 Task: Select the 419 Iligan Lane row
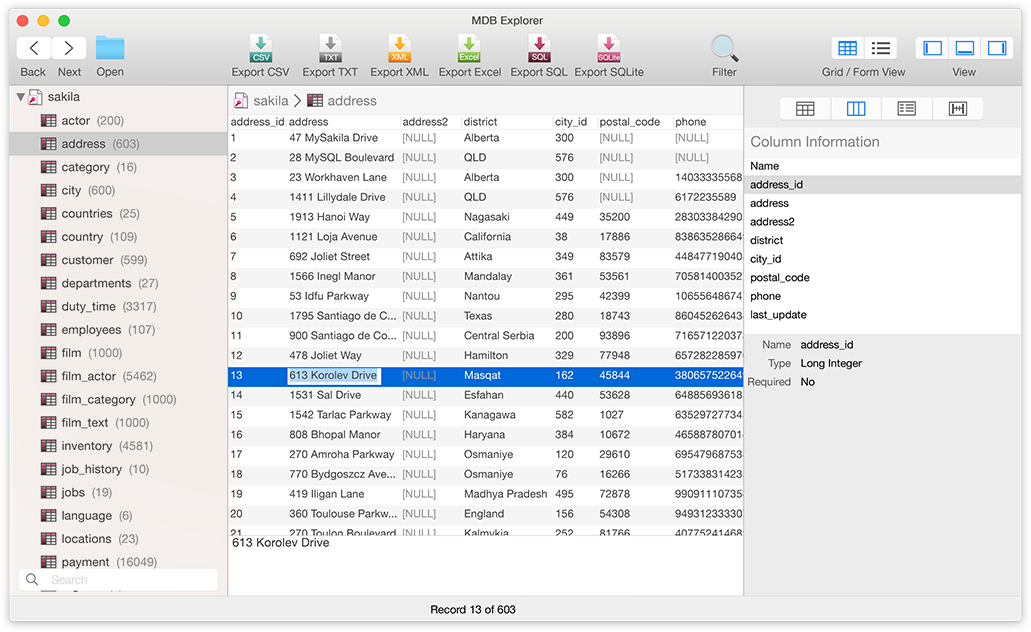tap(486, 495)
